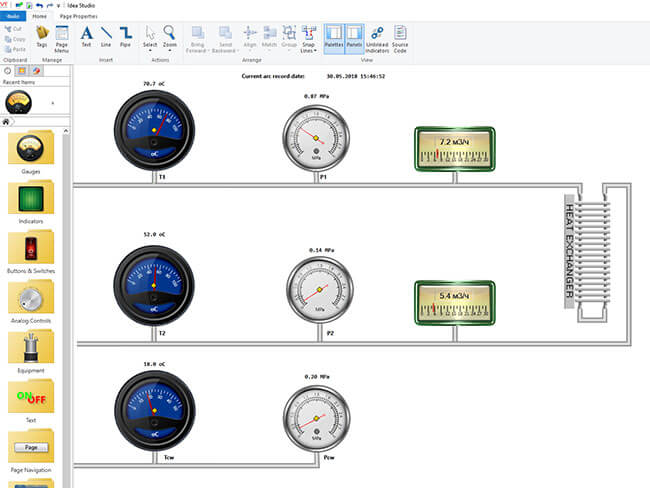This screenshot has width=650, height=488.
Task: Select the T1 blue temperature gauge
Action: (154, 130)
